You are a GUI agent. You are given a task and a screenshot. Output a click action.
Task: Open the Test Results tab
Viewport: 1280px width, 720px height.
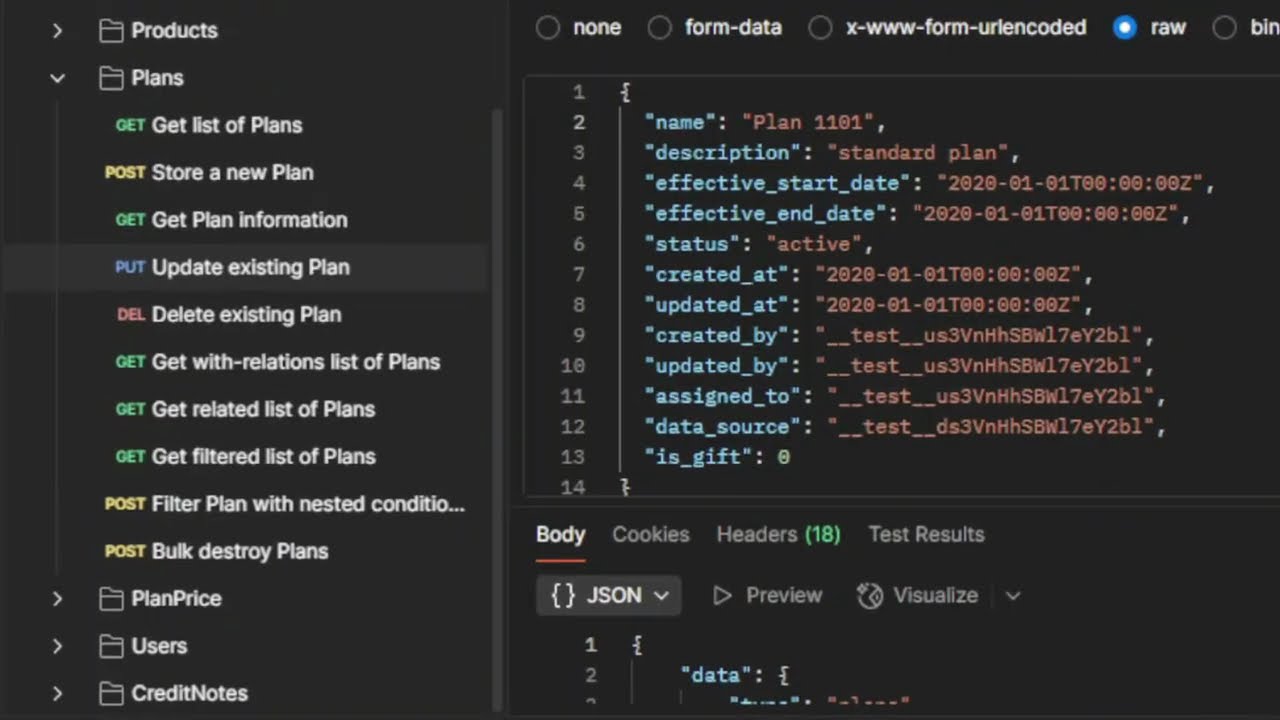(927, 535)
